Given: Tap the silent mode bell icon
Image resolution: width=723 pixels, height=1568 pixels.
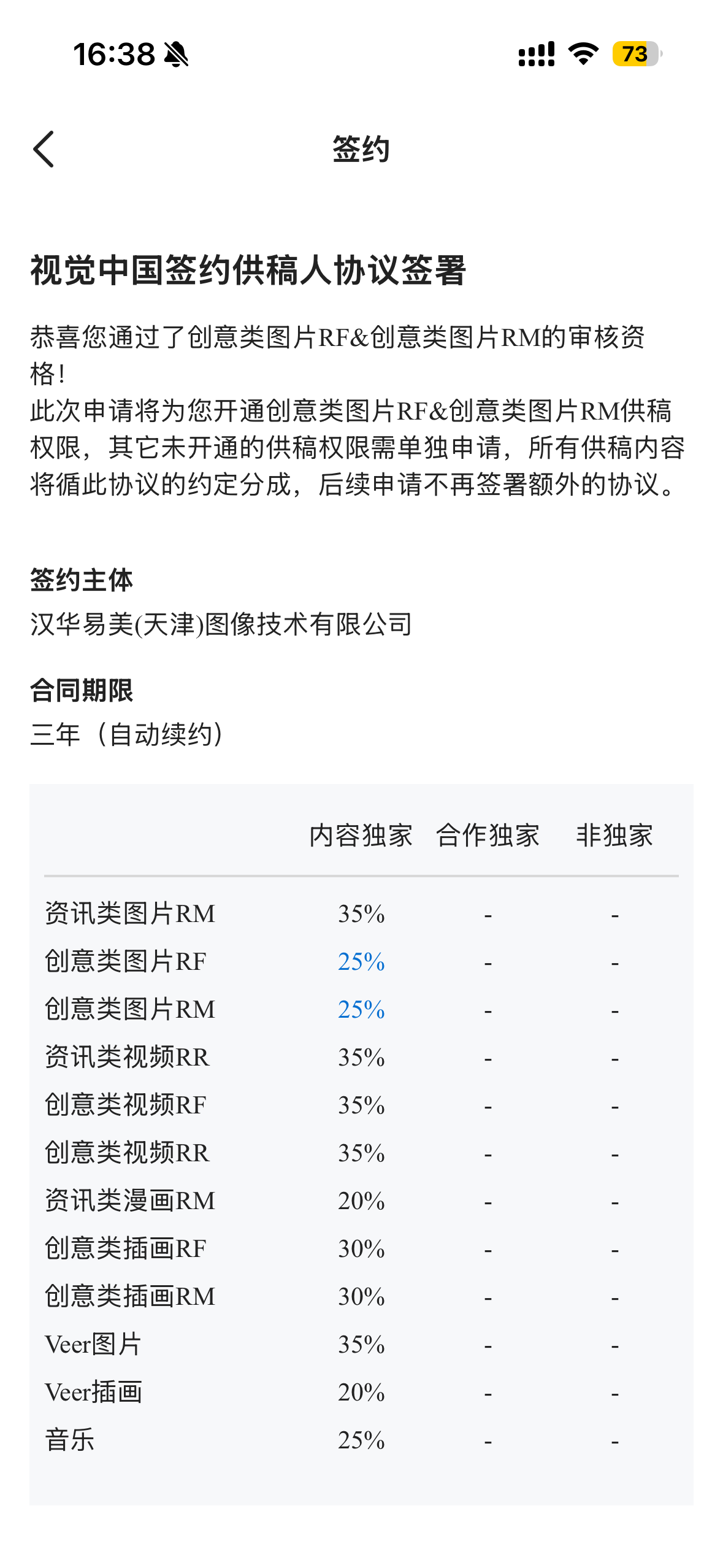Looking at the screenshot, I should coord(177,55).
